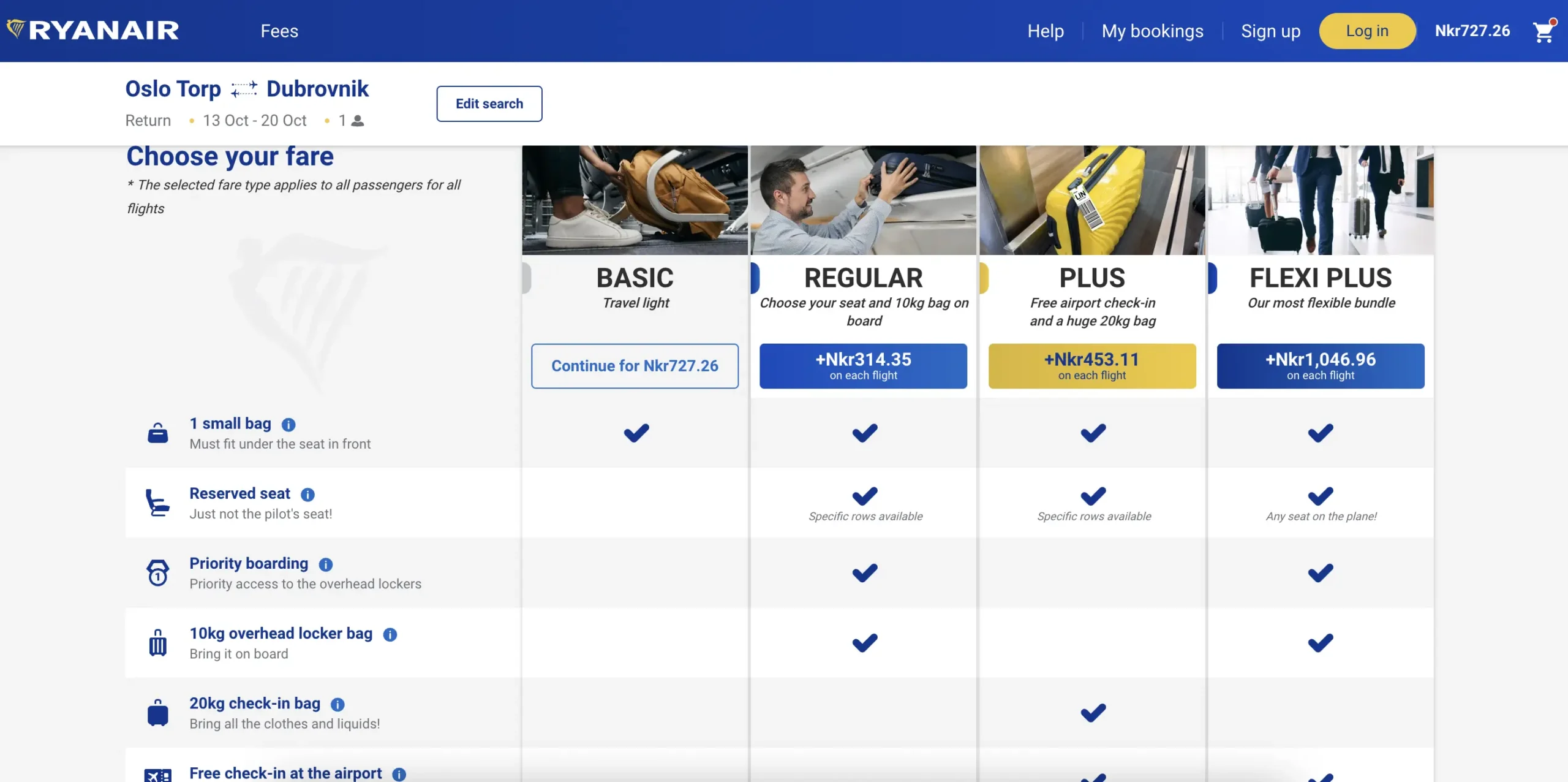1568x782 pixels.
Task: Click the Ryanair harp logo
Action: (16, 29)
